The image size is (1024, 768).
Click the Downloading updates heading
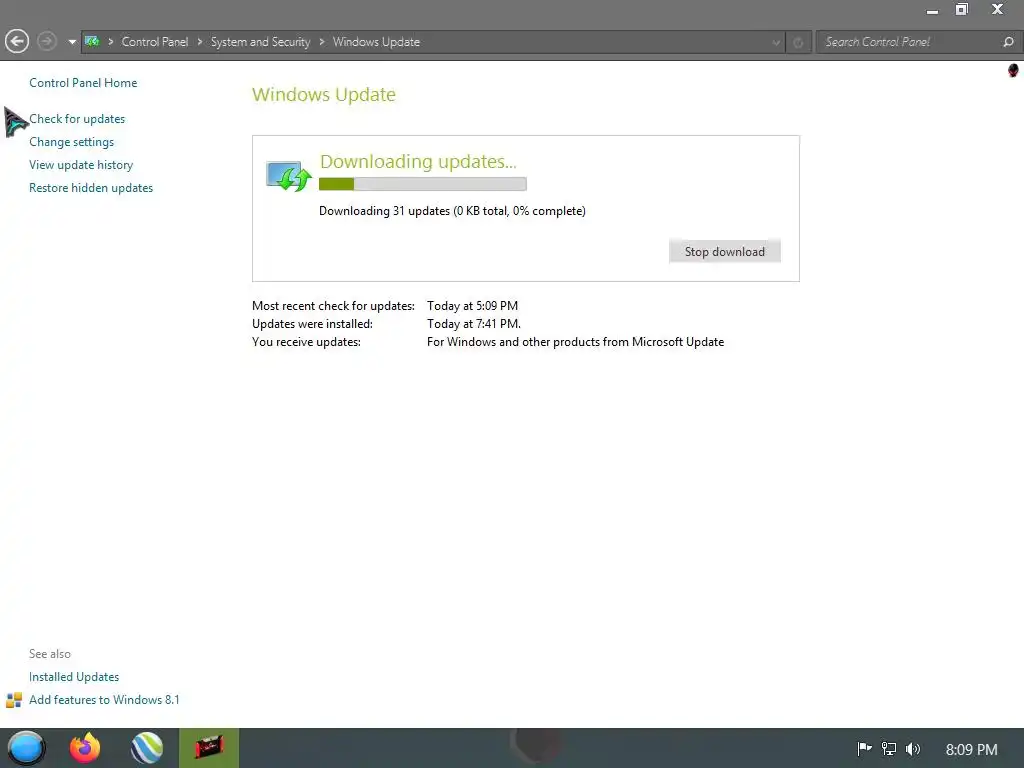[x=418, y=161]
